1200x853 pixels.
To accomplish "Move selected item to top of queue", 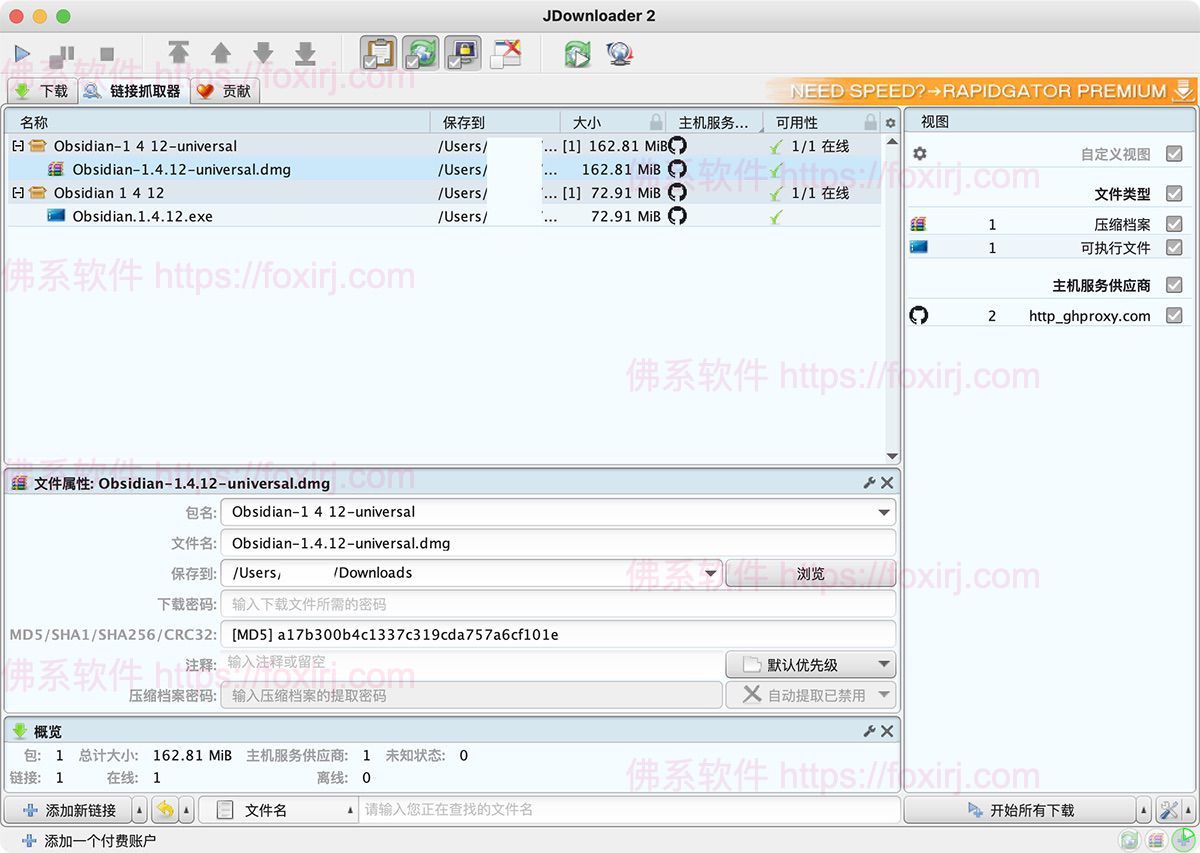I will pyautogui.click(x=180, y=54).
